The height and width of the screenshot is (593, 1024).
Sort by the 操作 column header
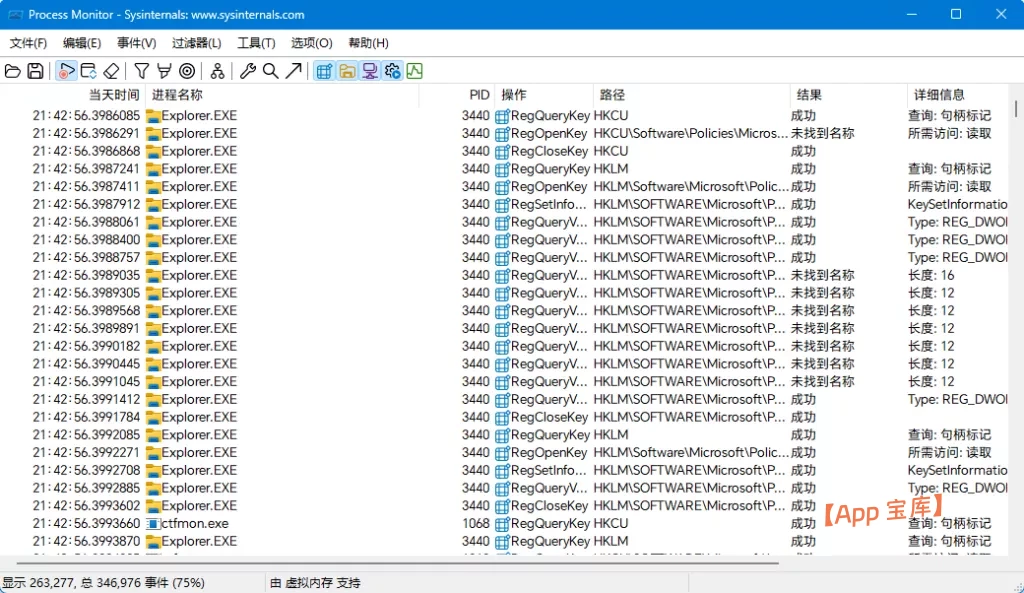click(x=543, y=95)
